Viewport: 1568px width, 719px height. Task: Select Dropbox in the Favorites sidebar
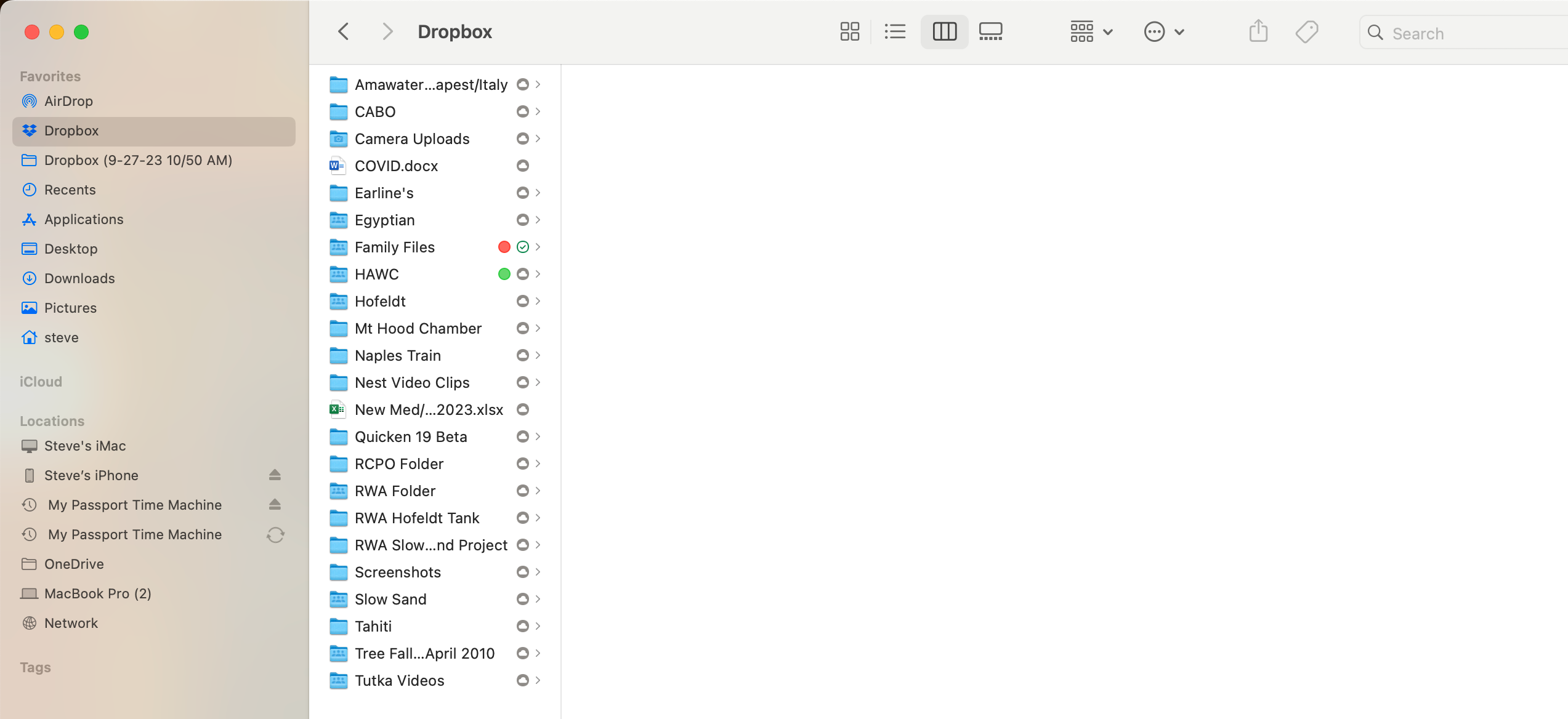click(x=154, y=131)
